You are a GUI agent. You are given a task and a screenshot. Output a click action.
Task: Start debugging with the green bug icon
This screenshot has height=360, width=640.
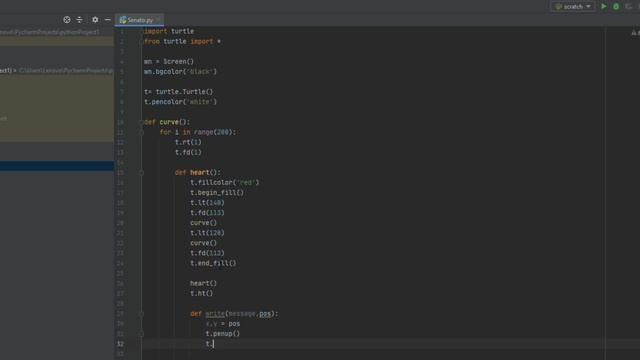tap(616, 7)
